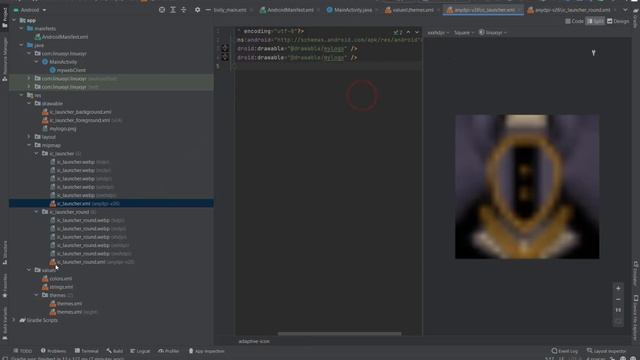Select mylogo.png in drawable folder

[x=62, y=129]
